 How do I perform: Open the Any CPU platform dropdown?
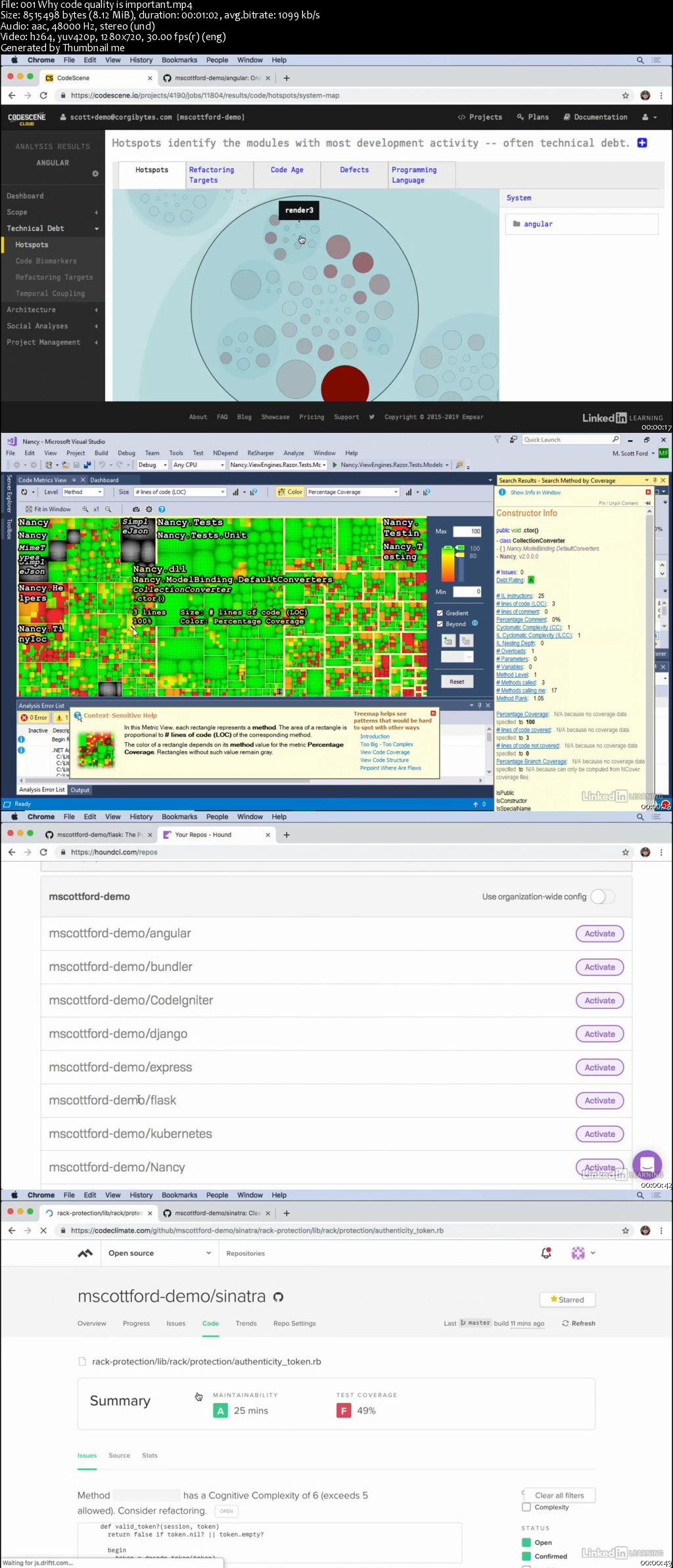[198, 464]
